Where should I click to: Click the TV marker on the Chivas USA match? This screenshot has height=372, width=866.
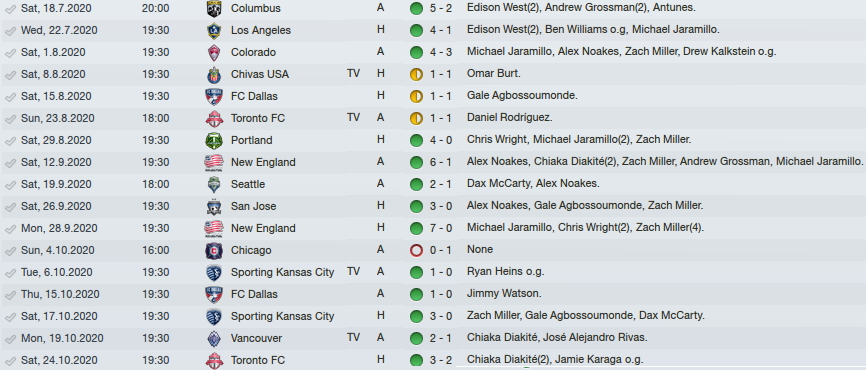[353, 73]
